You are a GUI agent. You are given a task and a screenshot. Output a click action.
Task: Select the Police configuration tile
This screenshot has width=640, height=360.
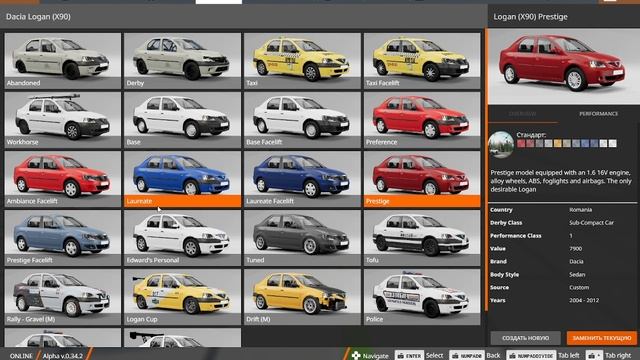[422, 297]
